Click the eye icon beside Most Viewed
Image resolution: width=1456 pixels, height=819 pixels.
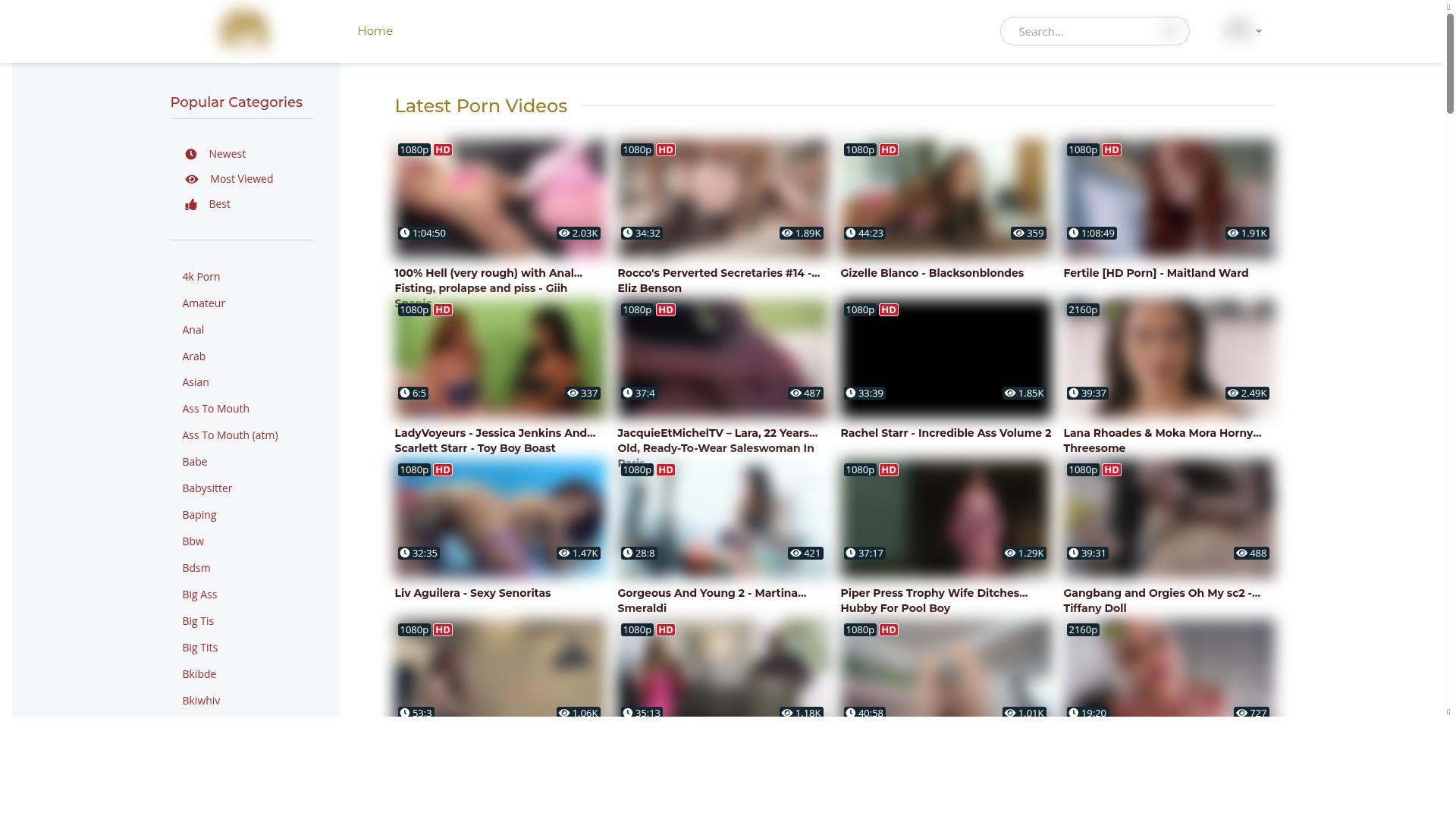click(192, 179)
